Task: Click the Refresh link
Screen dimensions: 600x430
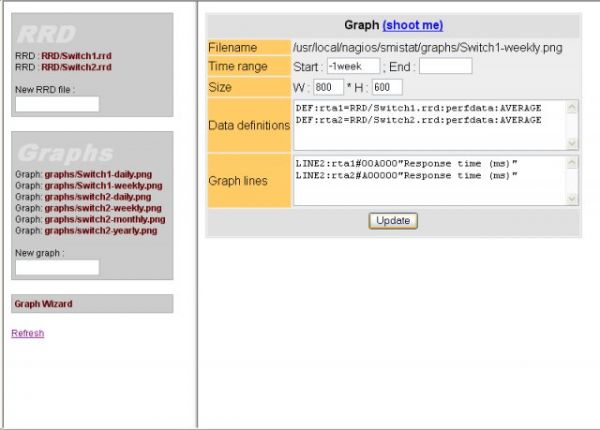Action: coord(27,334)
